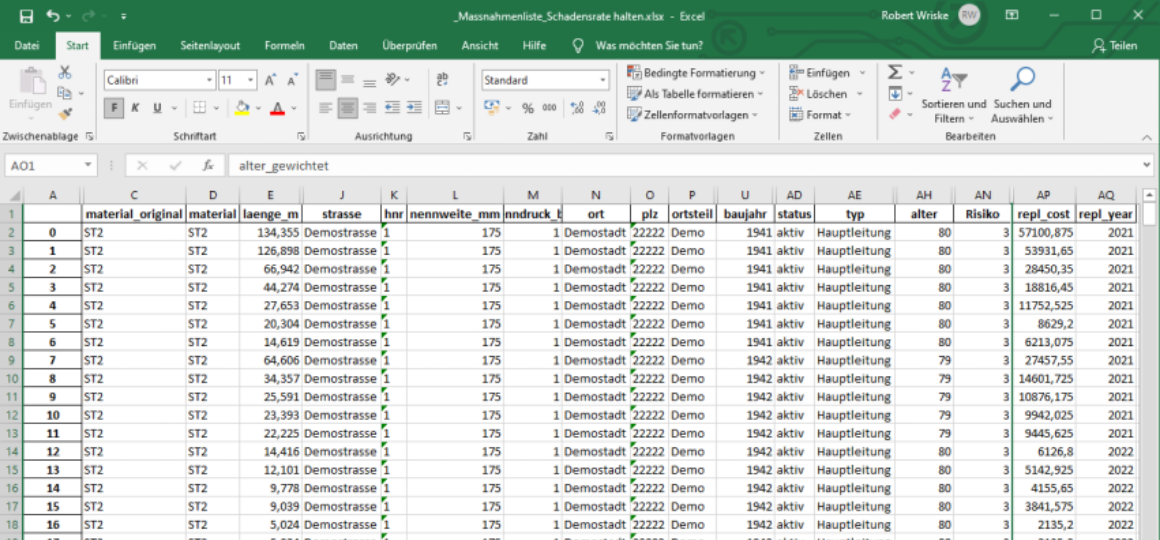Click the Teilen share button
The width and height of the screenshot is (1160, 540).
(1115, 46)
